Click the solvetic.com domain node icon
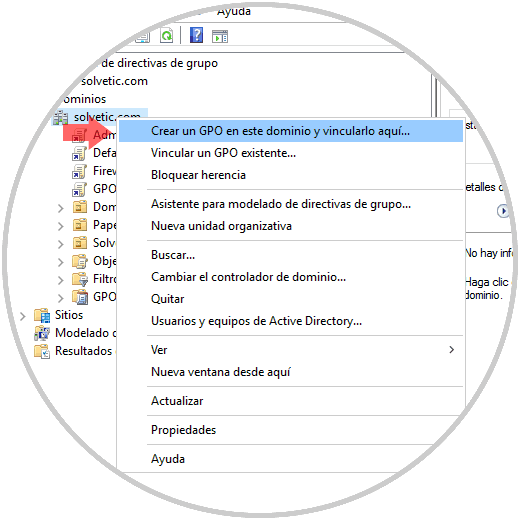This screenshot has height=520, width=520. (61, 117)
